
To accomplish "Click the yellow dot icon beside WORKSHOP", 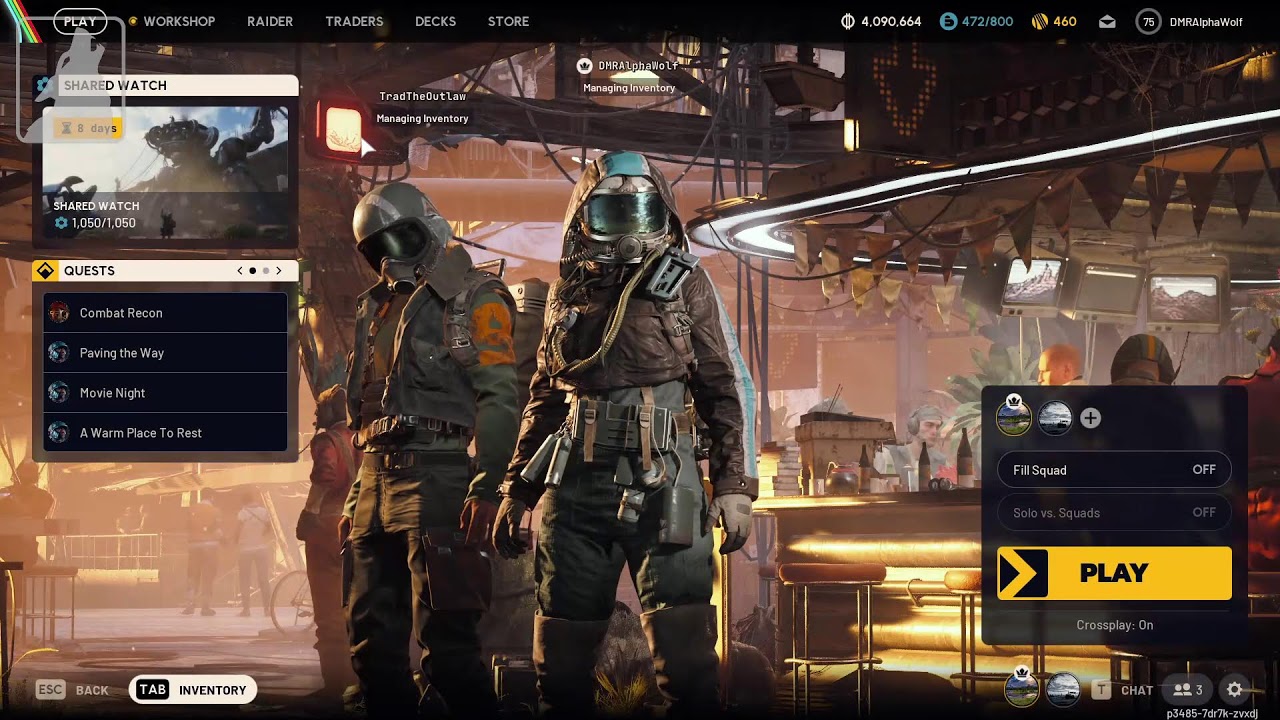I will 133,21.
